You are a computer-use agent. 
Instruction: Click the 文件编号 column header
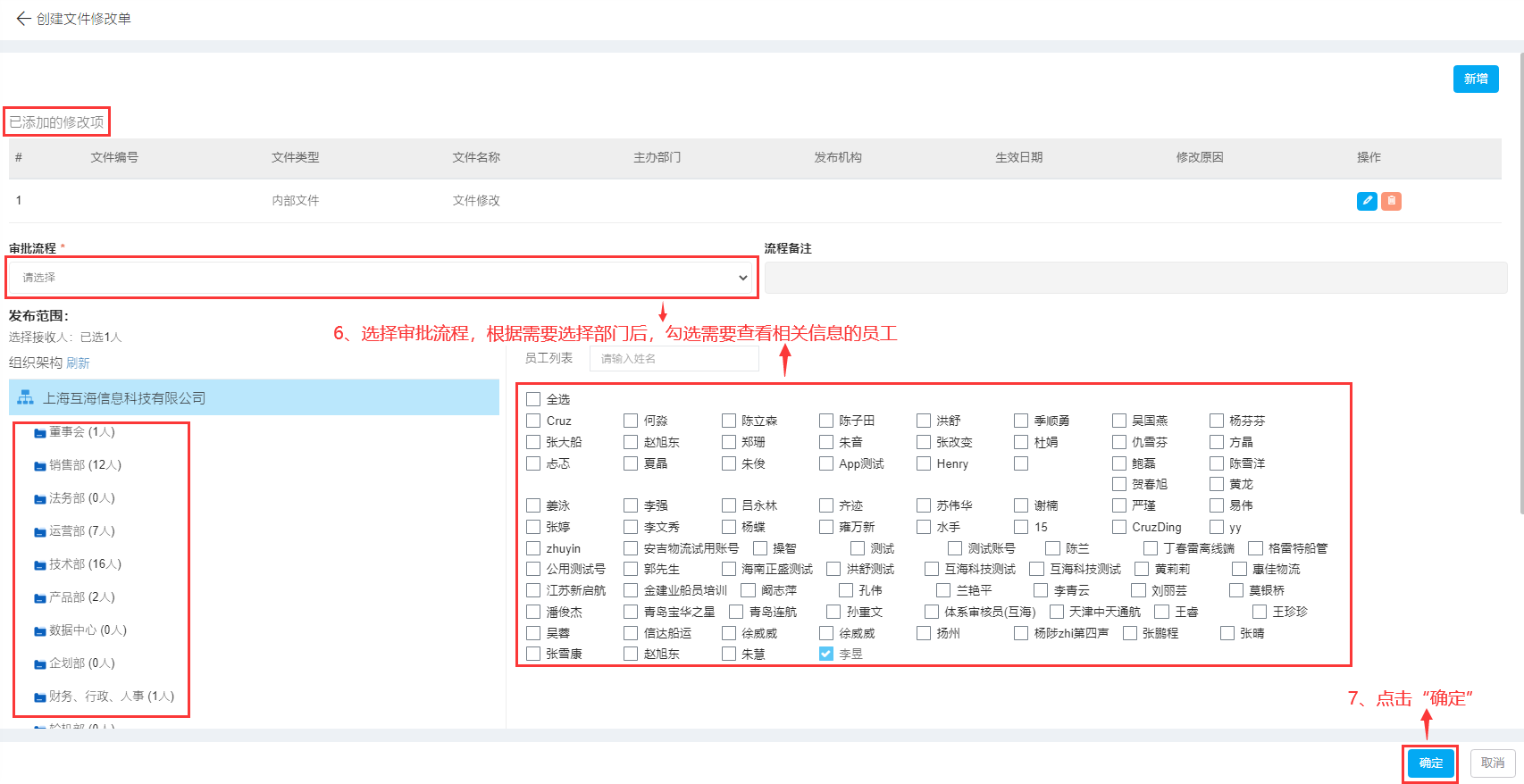coord(114,157)
